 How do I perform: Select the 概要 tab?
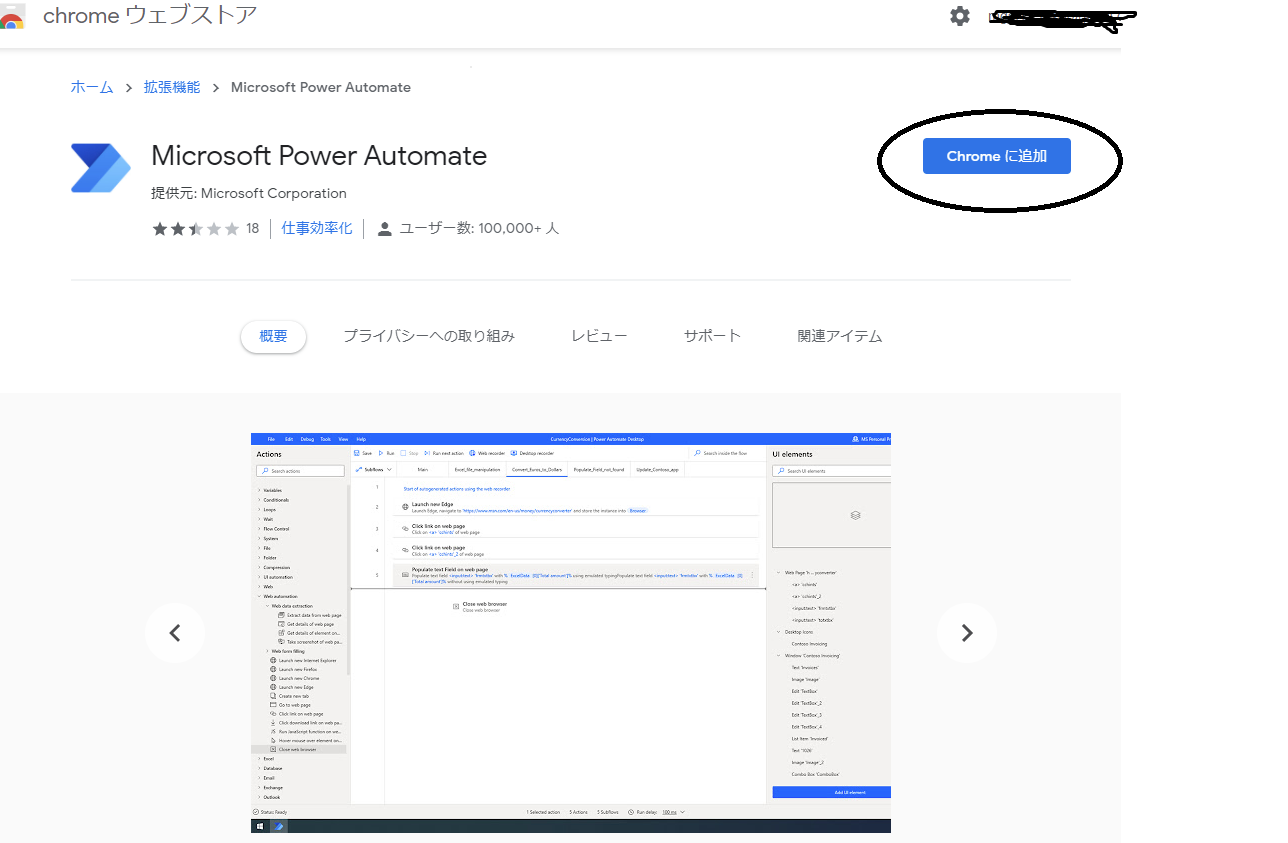coord(273,337)
